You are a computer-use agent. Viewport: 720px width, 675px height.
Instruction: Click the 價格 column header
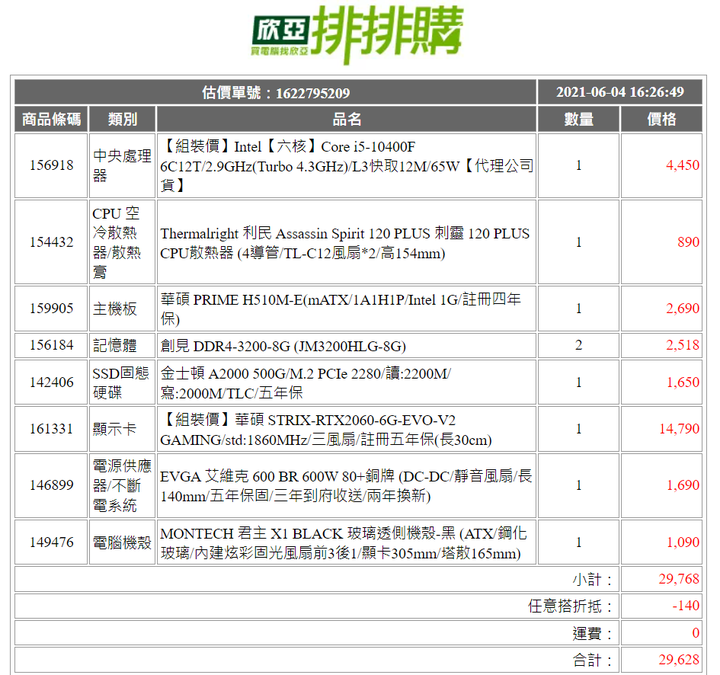(661, 119)
